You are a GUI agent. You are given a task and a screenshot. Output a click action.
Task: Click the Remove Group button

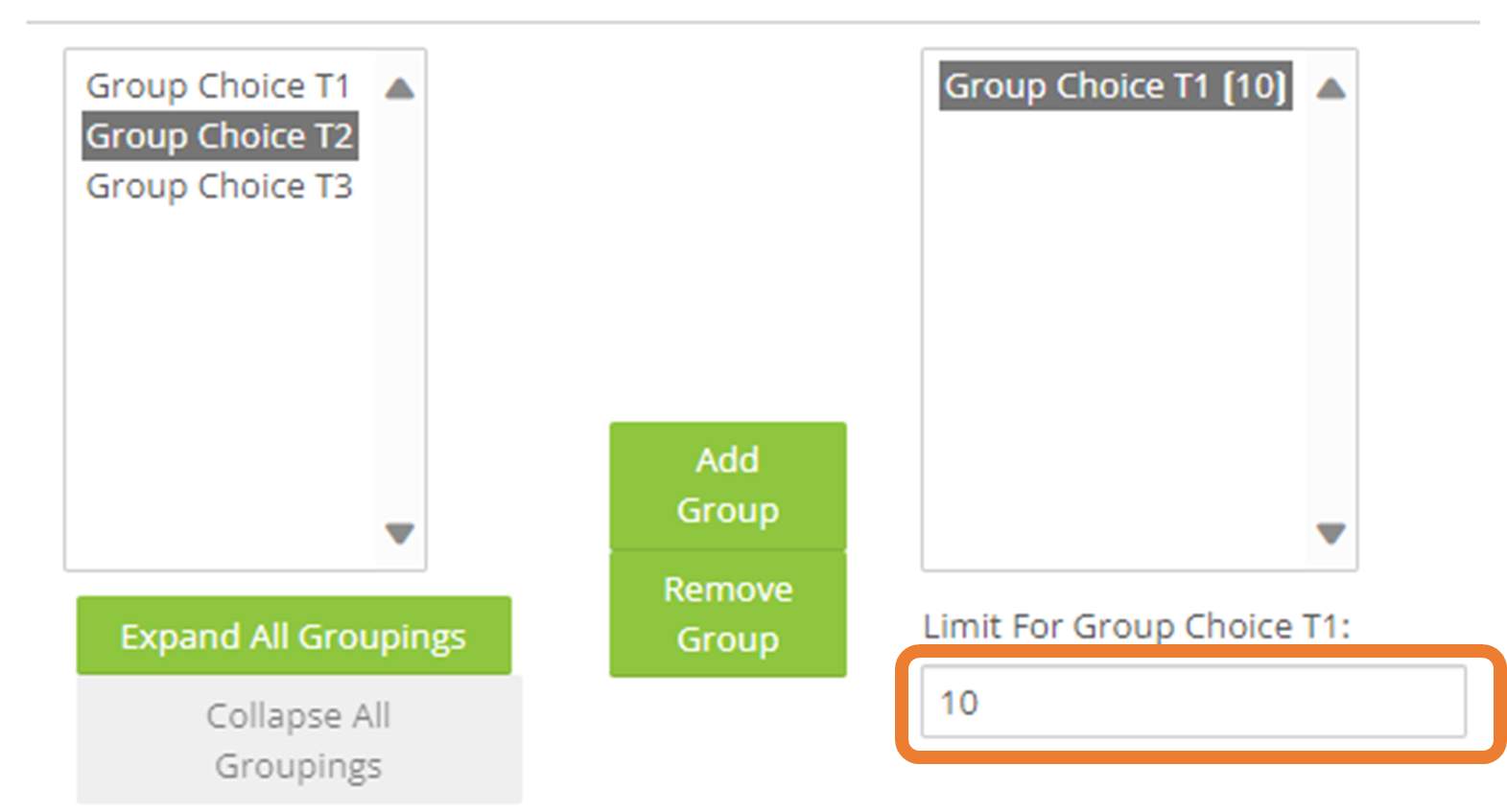(726, 615)
